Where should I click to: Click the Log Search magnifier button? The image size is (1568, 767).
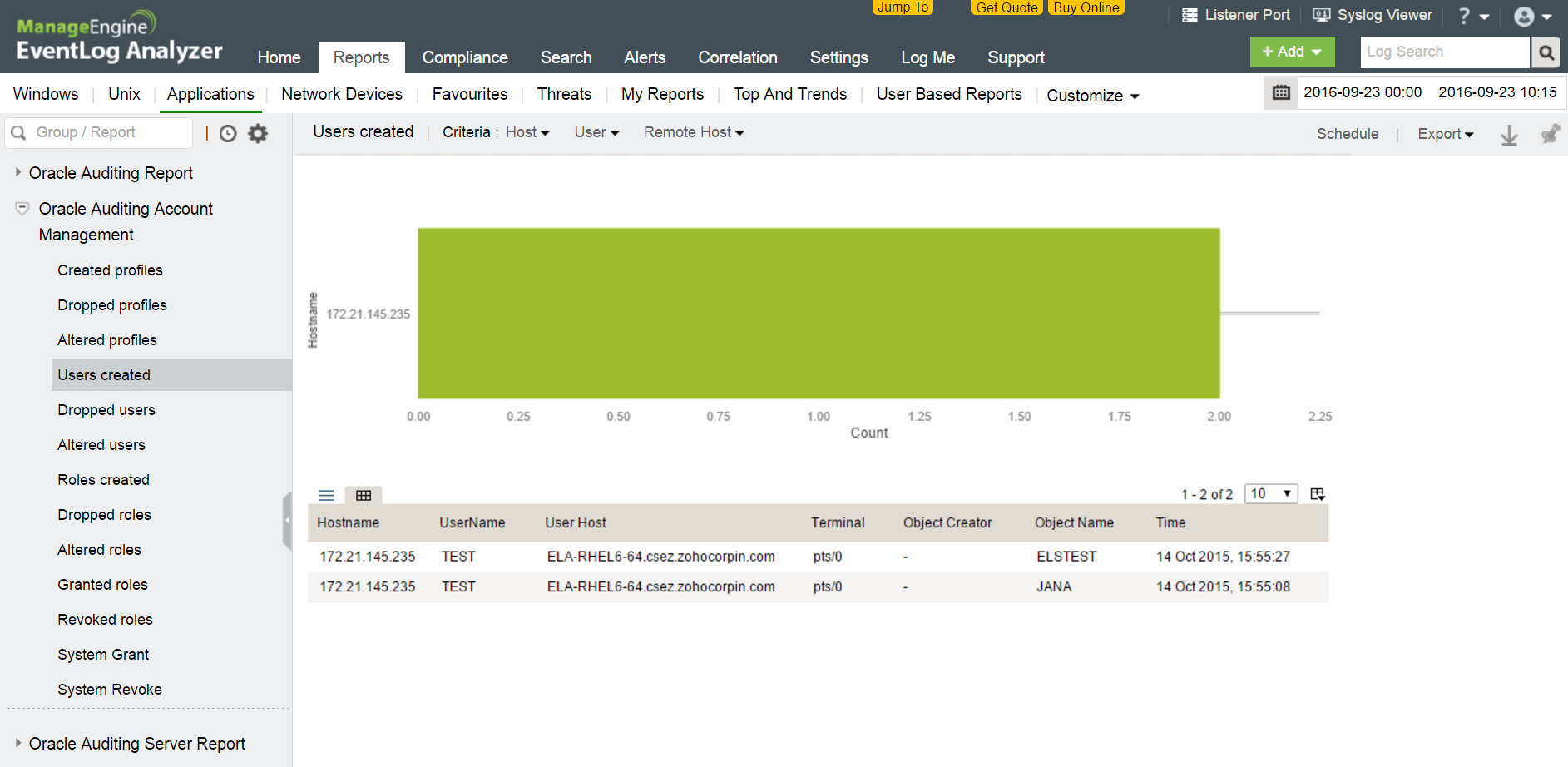tap(1546, 52)
